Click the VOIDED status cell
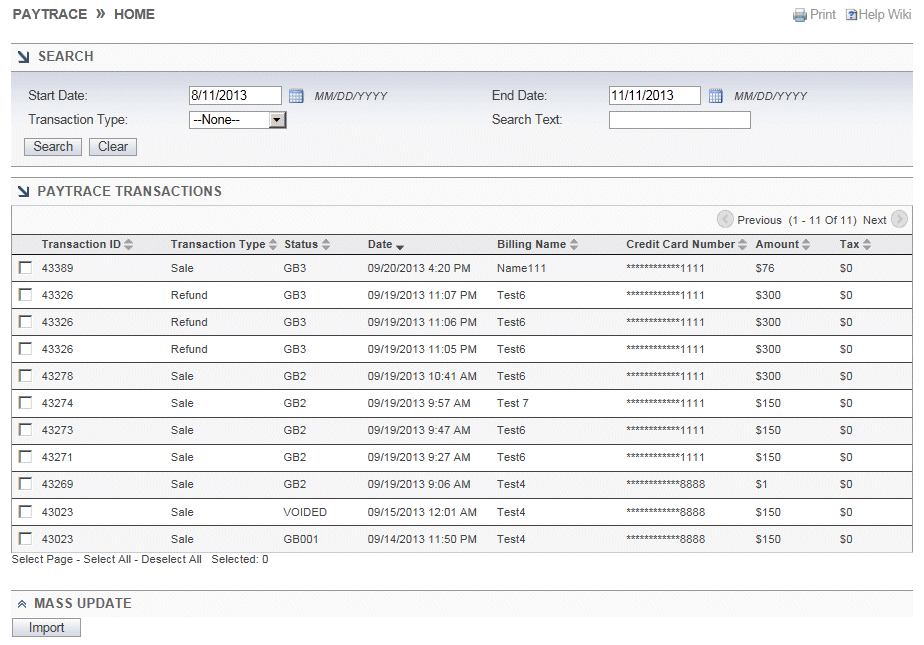Screen dimensions: 924x645 [x=305, y=512]
